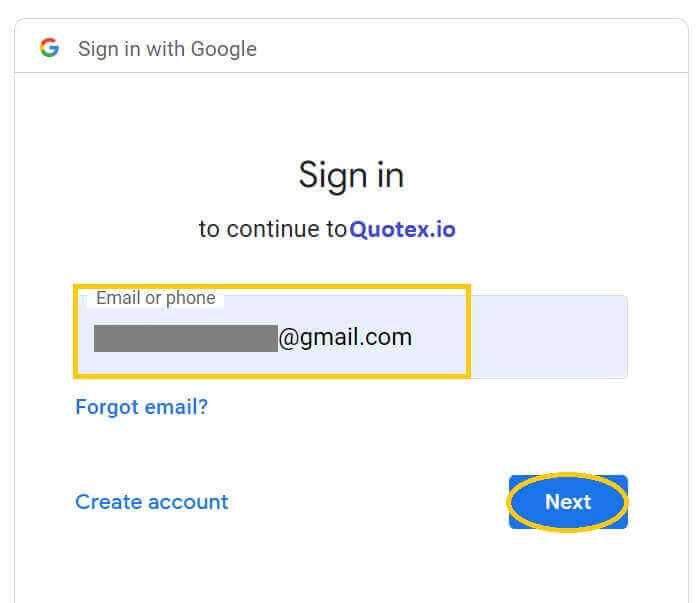Image resolution: width=698 pixels, height=603 pixels.
Task: Click the "Sign in with Google" header text
Action: pos(167,49)
